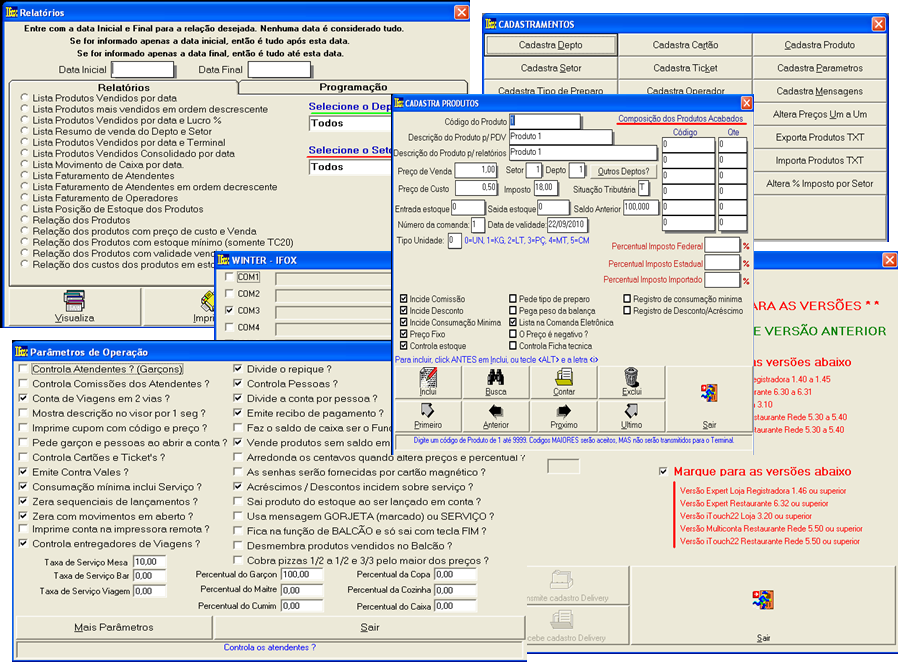900x671 pixels.
Task: Check the COM1 port checkbox
Action: coord(229,277)
